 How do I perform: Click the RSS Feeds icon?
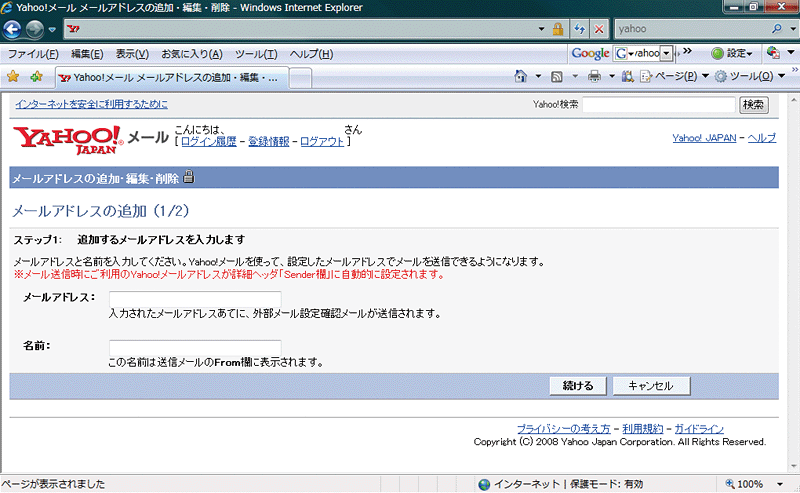pos(557,77)
